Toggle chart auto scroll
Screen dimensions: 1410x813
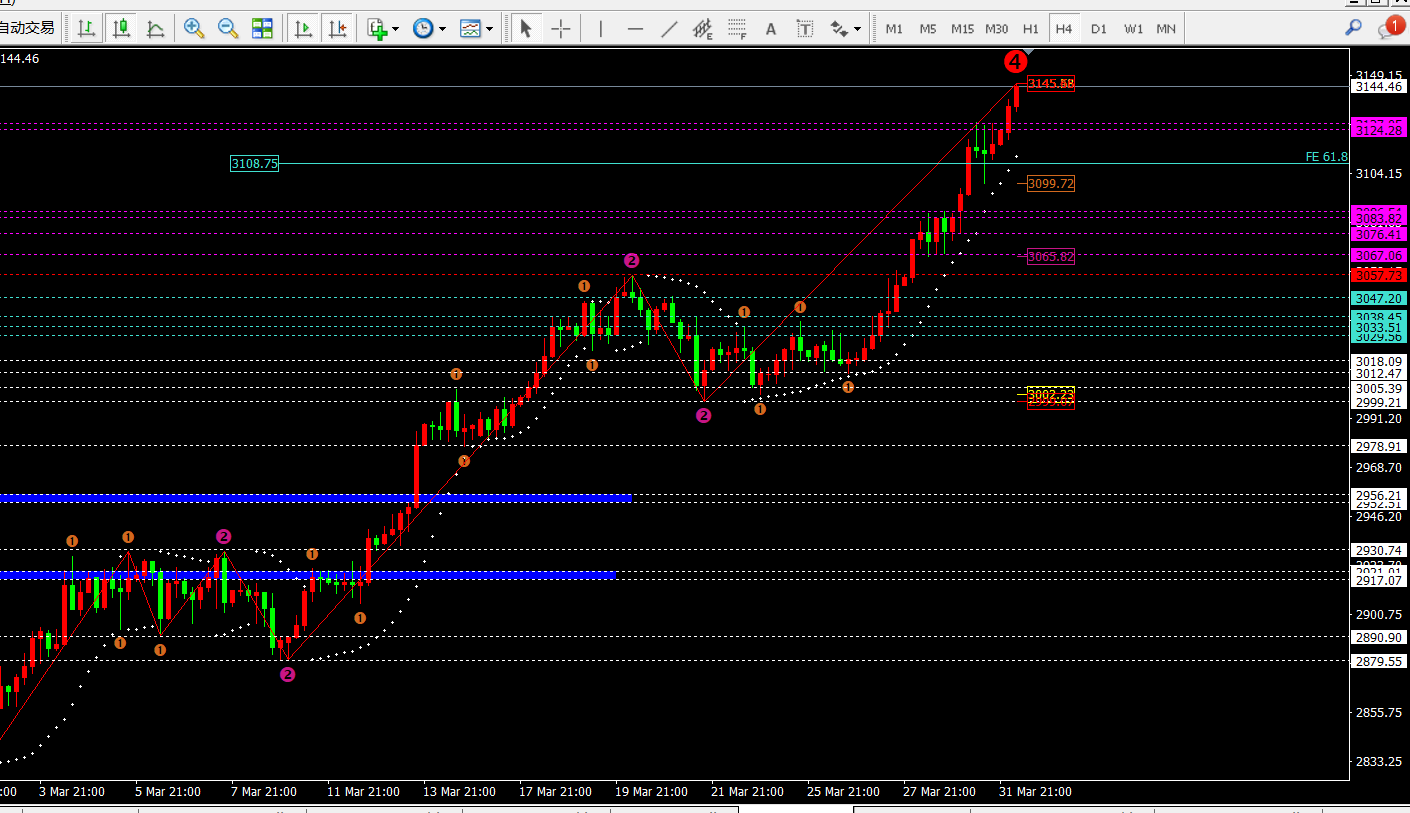[x=303, y=29]
